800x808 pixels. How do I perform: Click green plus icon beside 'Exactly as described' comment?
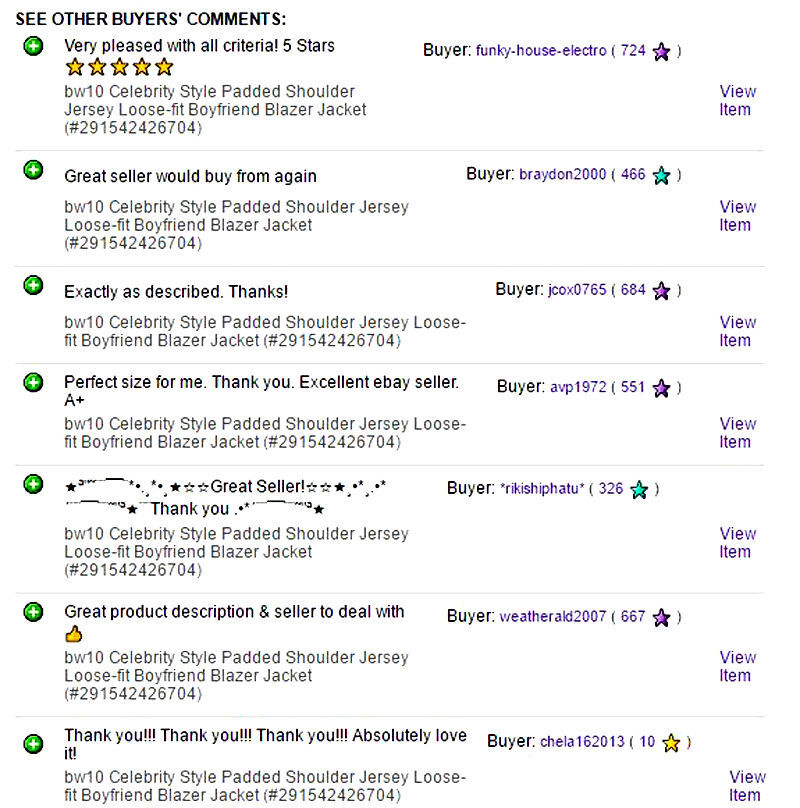click(34, 285)
